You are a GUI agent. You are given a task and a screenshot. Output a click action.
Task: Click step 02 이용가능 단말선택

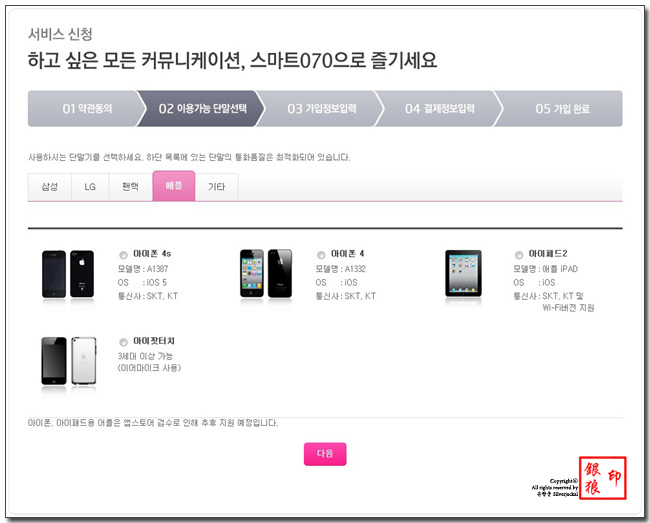(x=201, y=109)
